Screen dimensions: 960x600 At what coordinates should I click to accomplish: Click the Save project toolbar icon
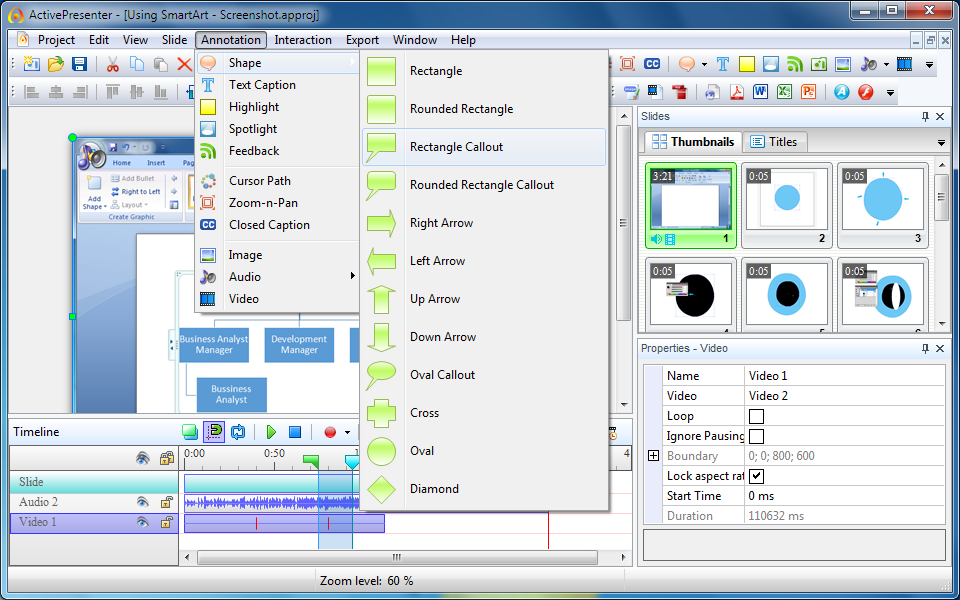(79, 64)
